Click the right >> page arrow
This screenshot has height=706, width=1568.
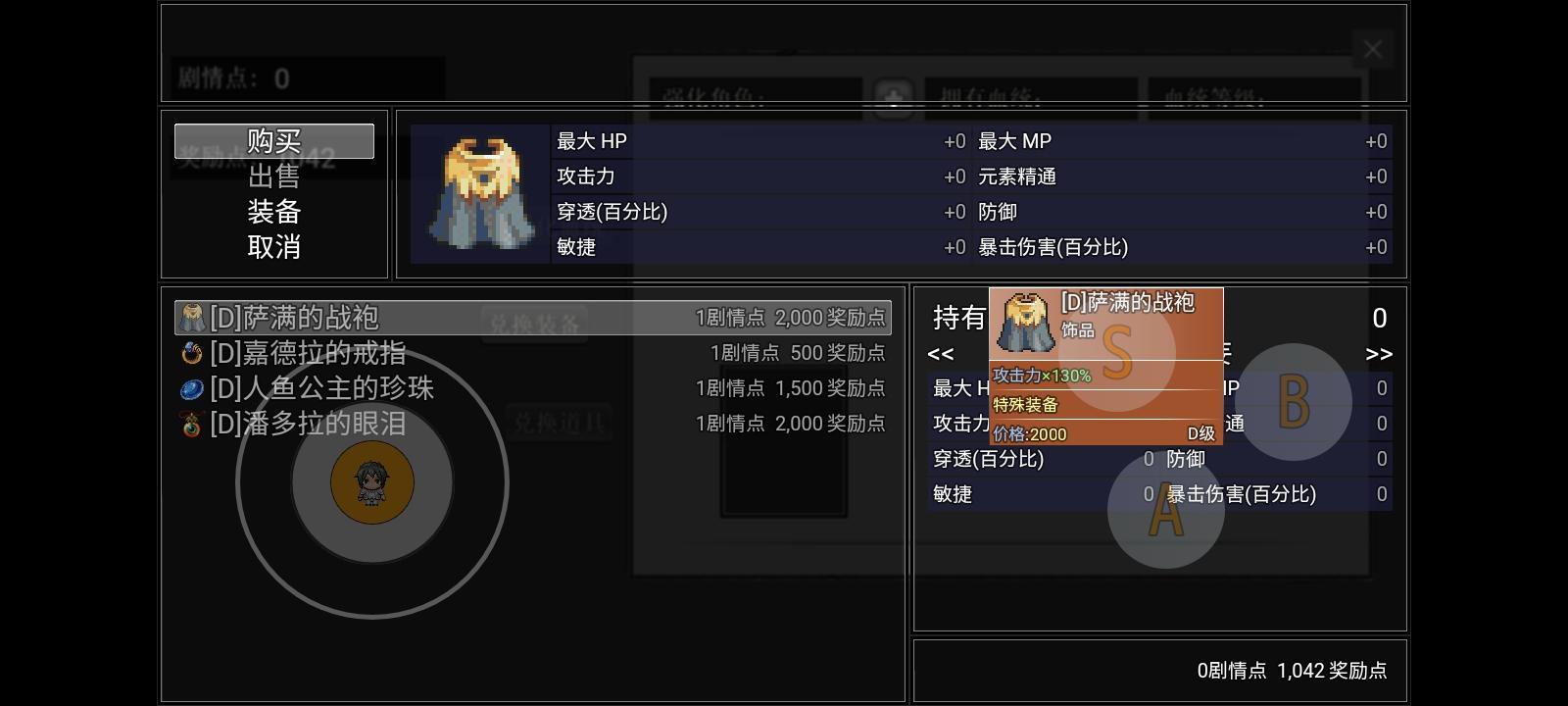(x=1379, y=354)
